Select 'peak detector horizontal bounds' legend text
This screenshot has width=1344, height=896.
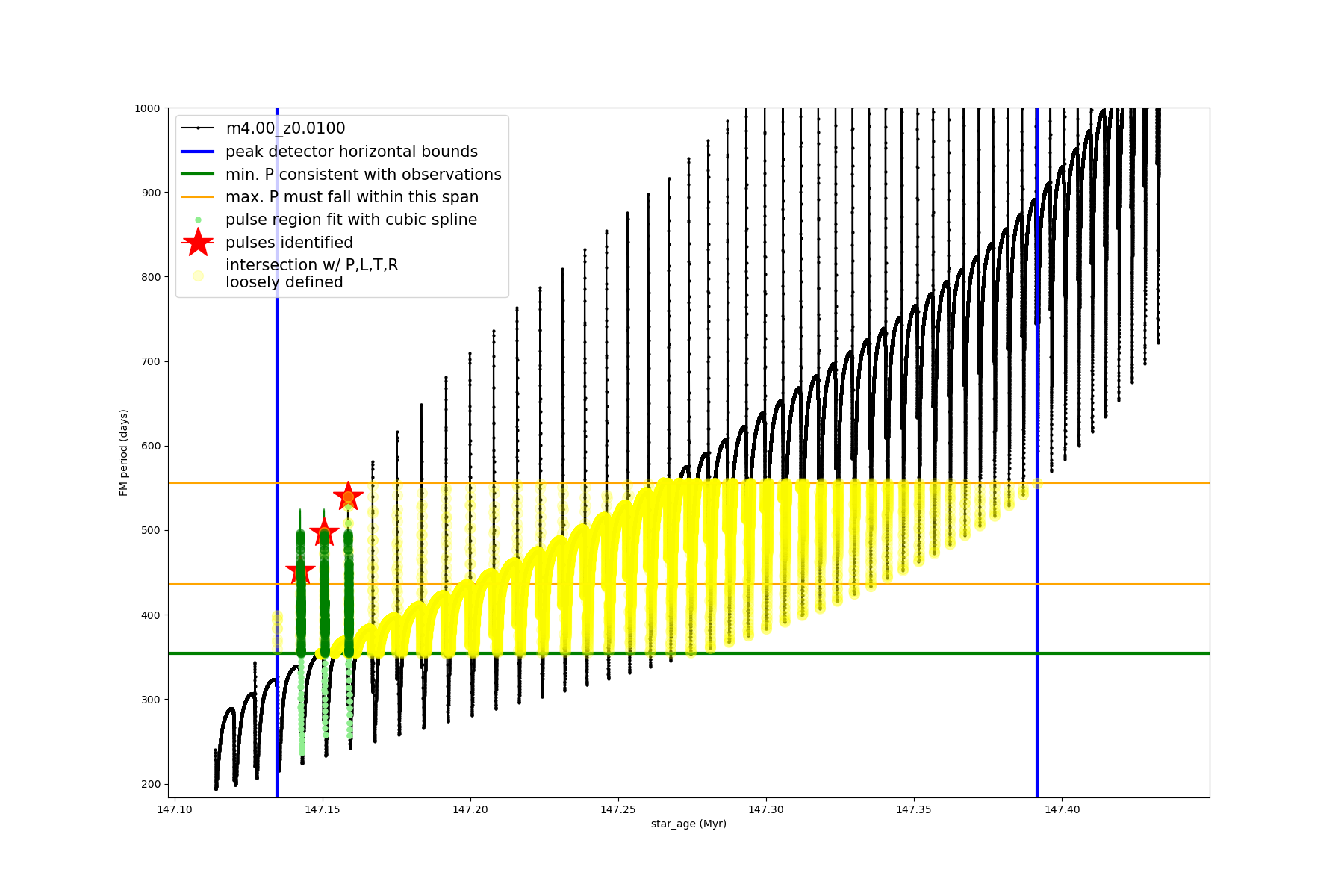pos(351,152)
